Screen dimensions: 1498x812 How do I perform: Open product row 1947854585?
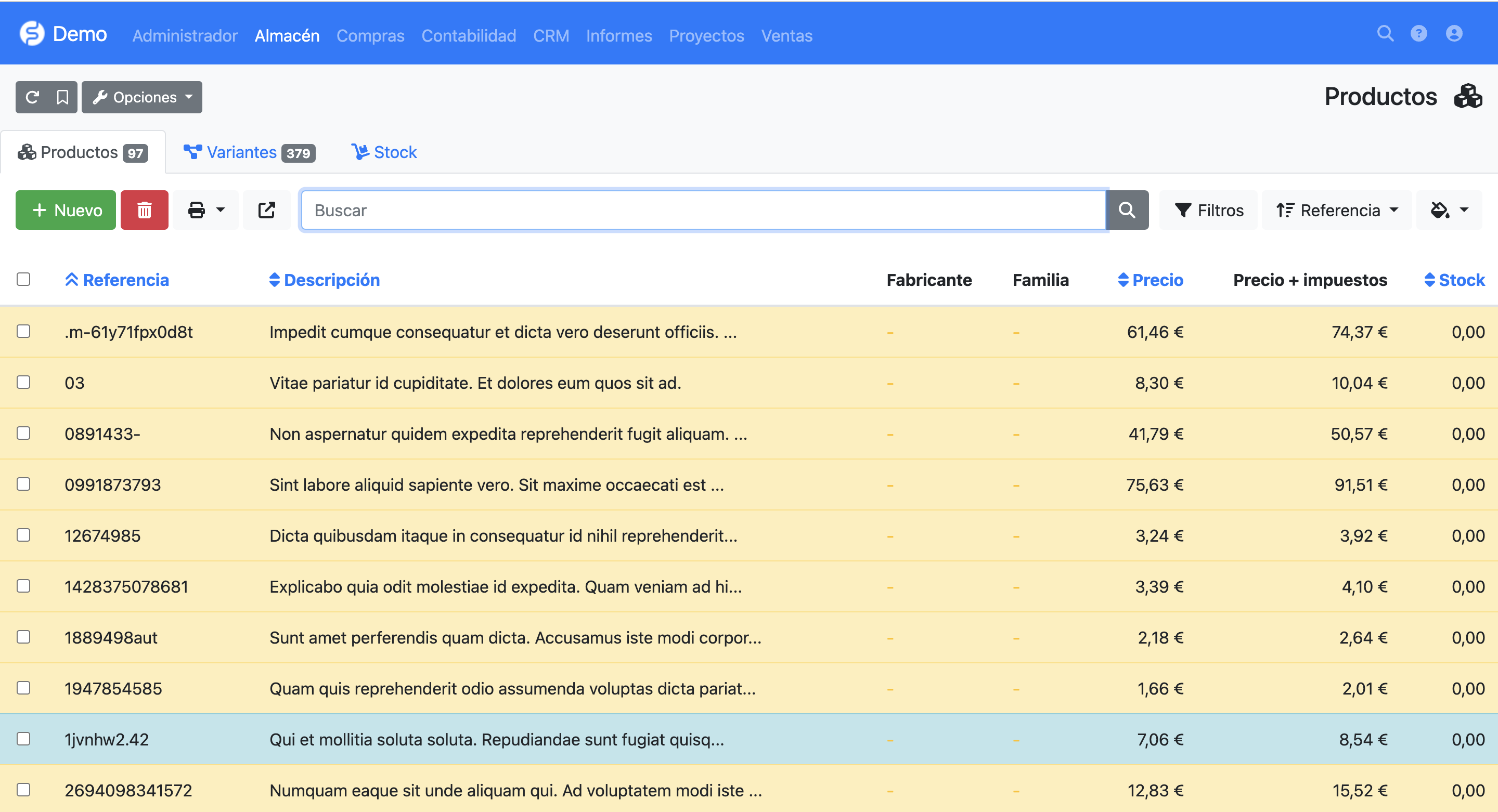tap(749, 688)
